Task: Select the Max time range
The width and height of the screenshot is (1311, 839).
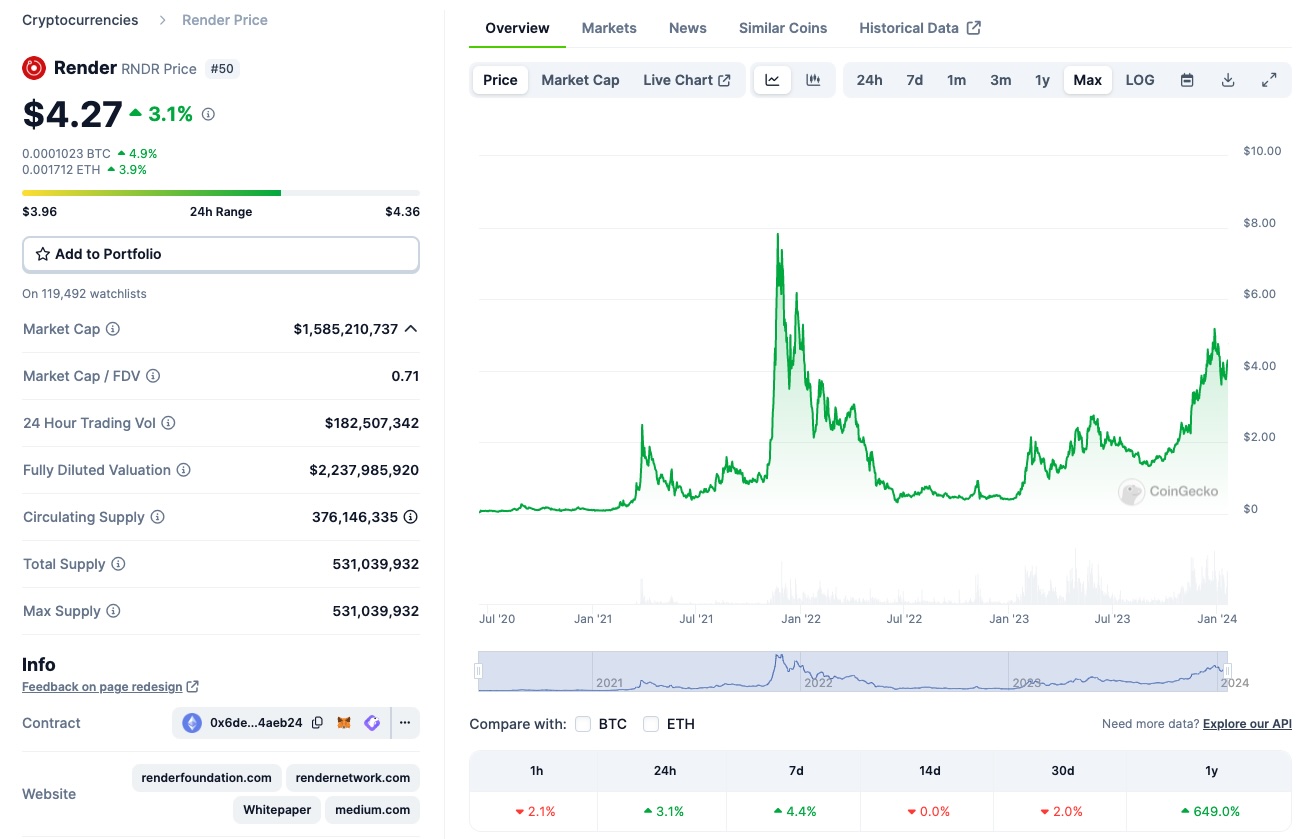Action: click(x=1088, y=80)
